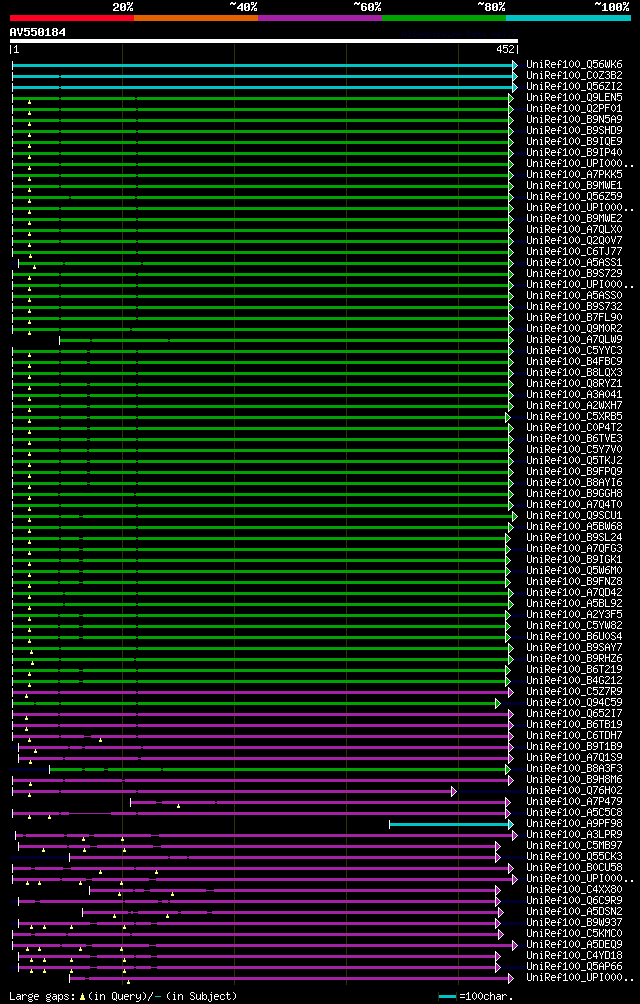Image resolution: width=640 pixels, height=1004 pixels.
Task: Click the cyan ~100% legend segment
Action: click(x=568, y=18)
